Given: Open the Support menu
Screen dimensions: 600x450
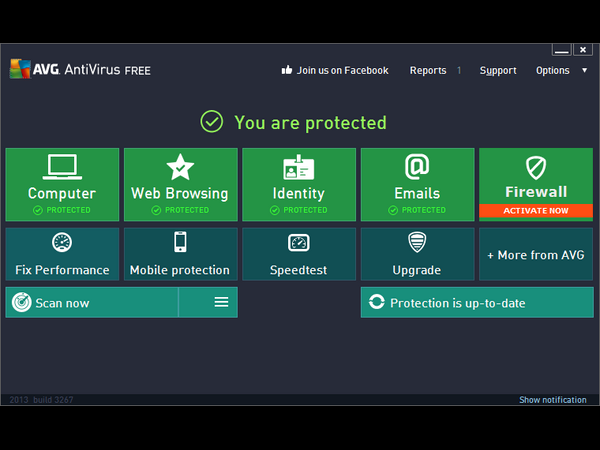Looking at the screenshot, I should pos(498,71).
